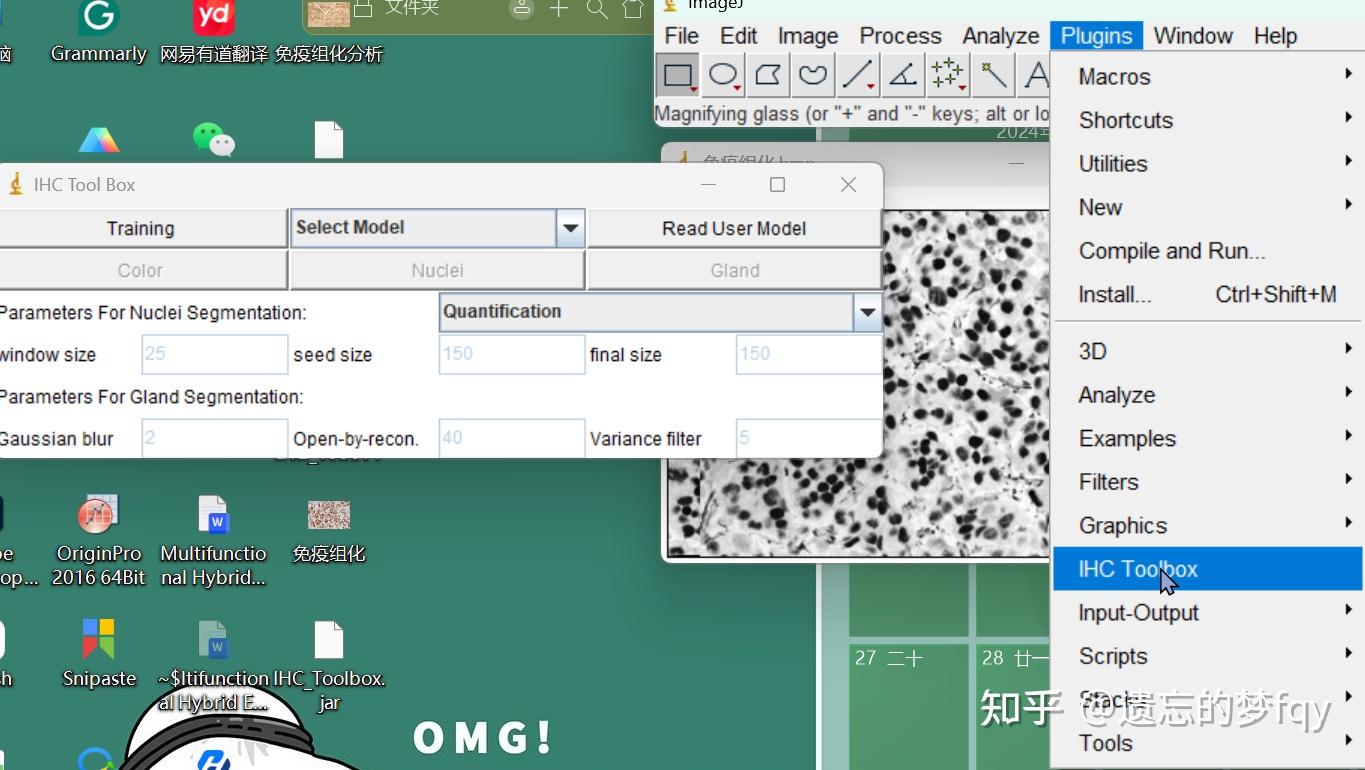The width and height of the screenshot is (1365, 770).
Task: Select the Text tool in ImageJ toolbar
Action: coord(1035,75)
